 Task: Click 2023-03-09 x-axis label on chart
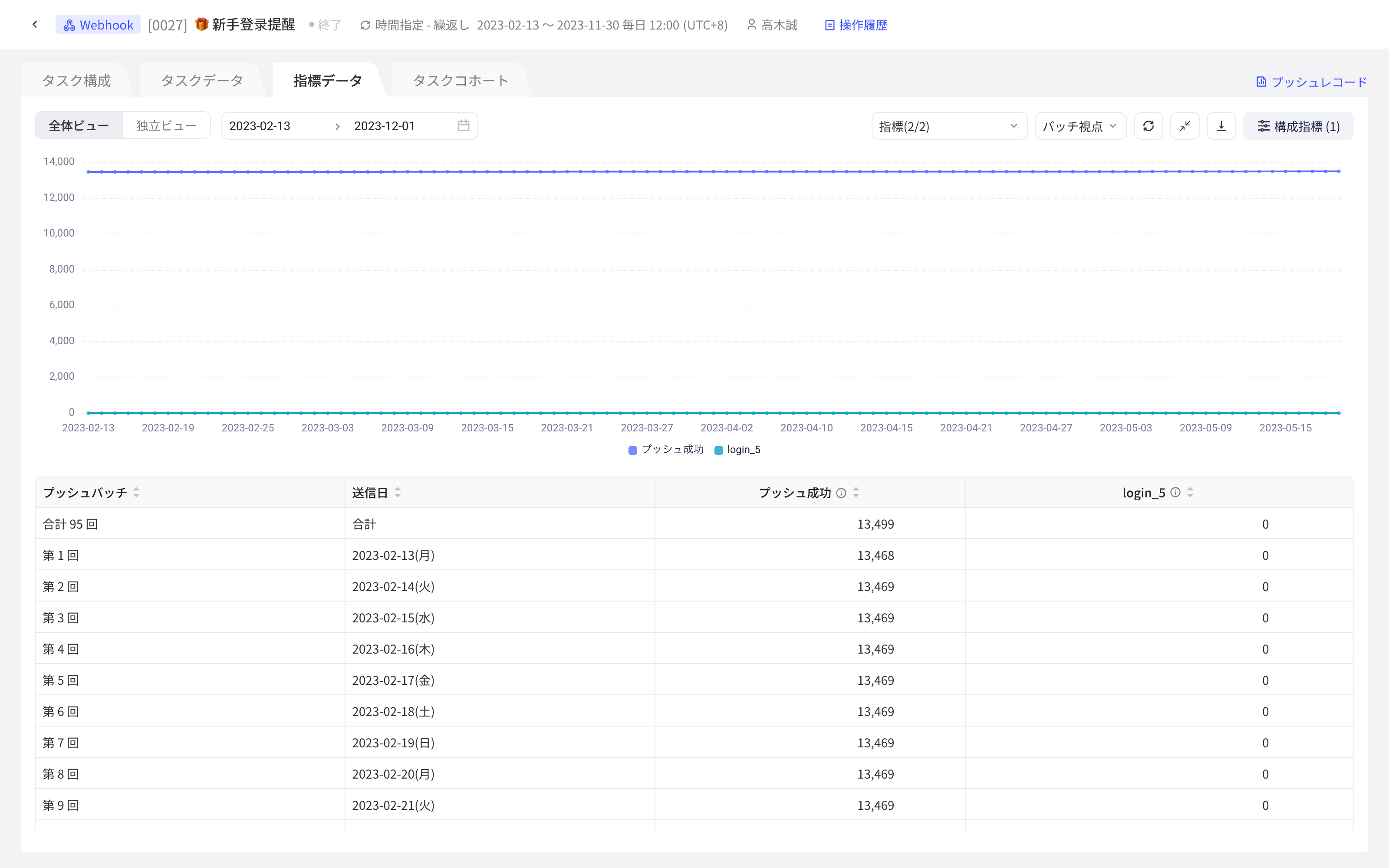click(x=408, y=427)
